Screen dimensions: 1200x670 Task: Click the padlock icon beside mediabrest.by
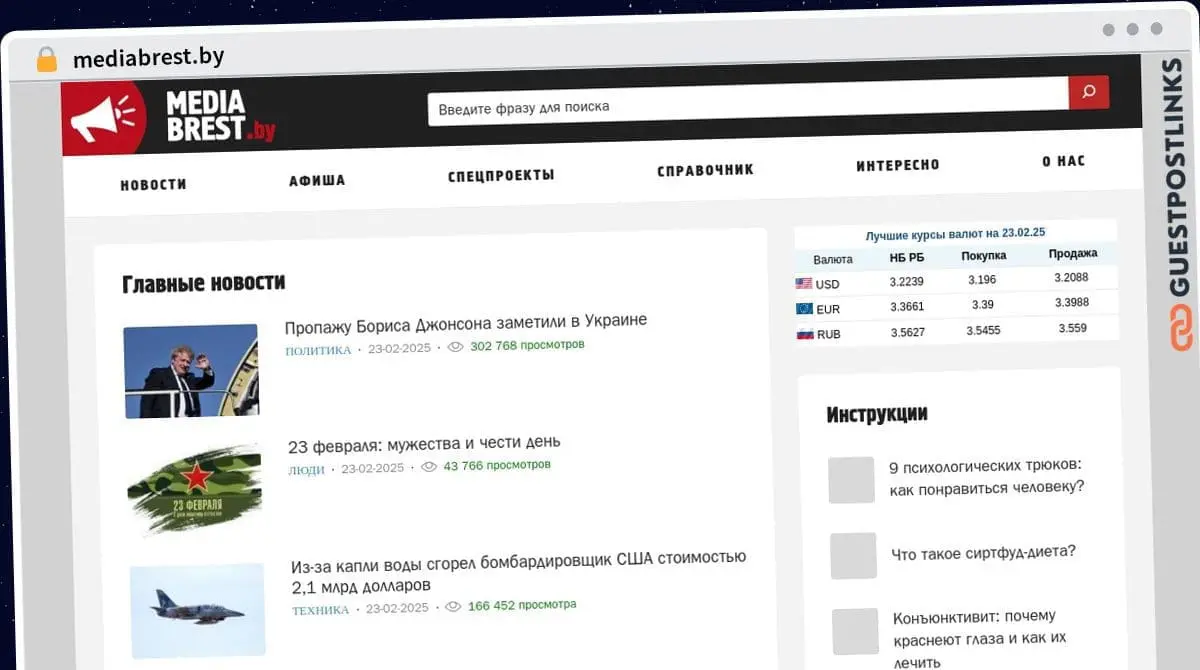[x=47, y=59]
